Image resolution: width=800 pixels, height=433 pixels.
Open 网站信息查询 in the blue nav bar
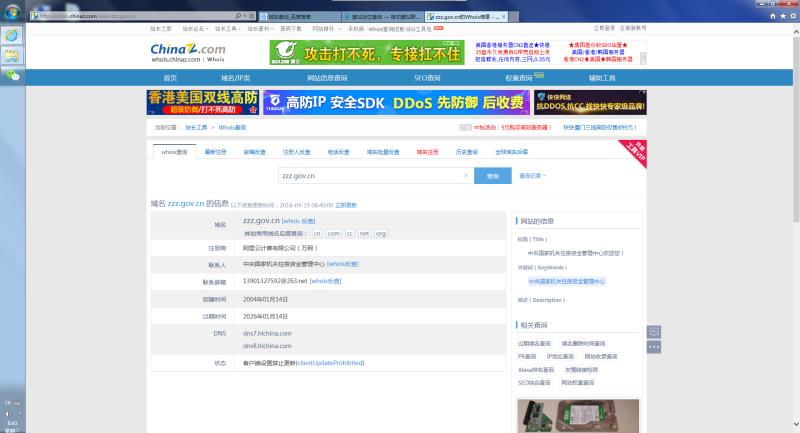[327, 78]
